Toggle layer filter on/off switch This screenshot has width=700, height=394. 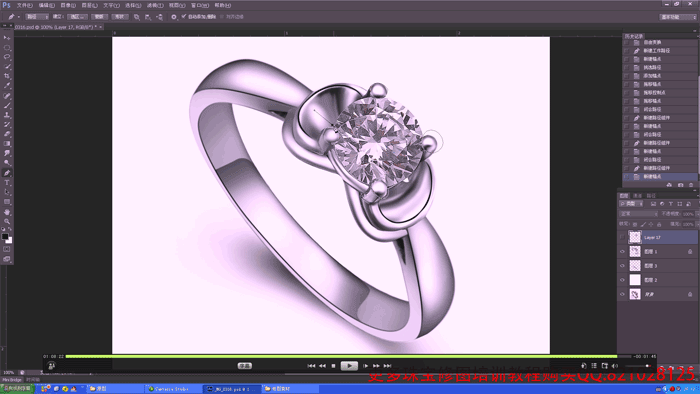(698, 203)
